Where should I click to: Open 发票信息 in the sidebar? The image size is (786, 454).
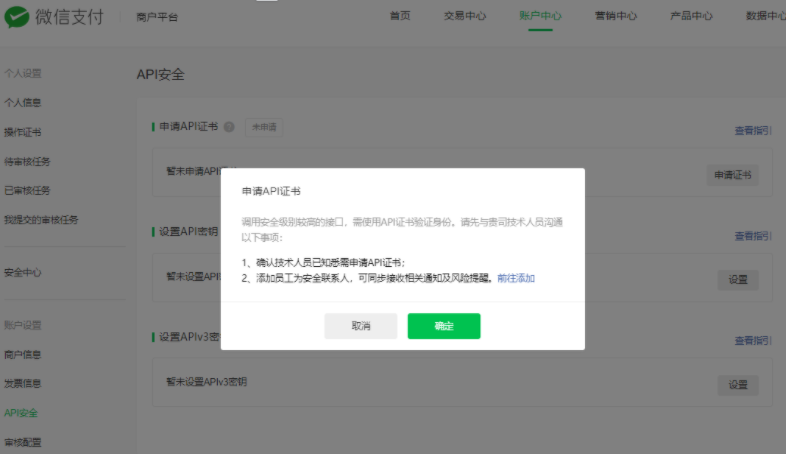pyautogui.click(x=23, y=384)
